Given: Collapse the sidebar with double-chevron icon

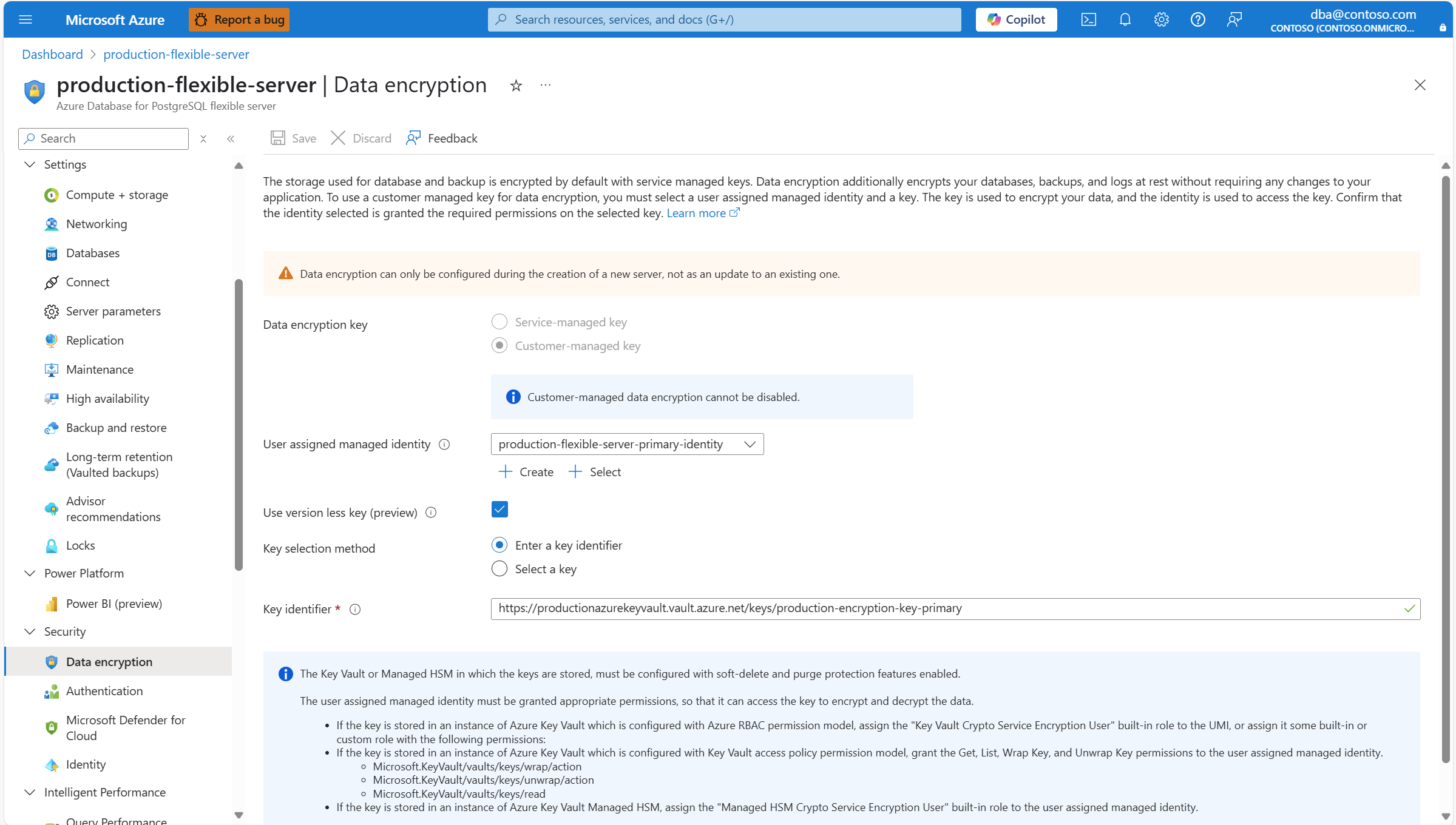Looking at the screenshot, I should (231, 139).
